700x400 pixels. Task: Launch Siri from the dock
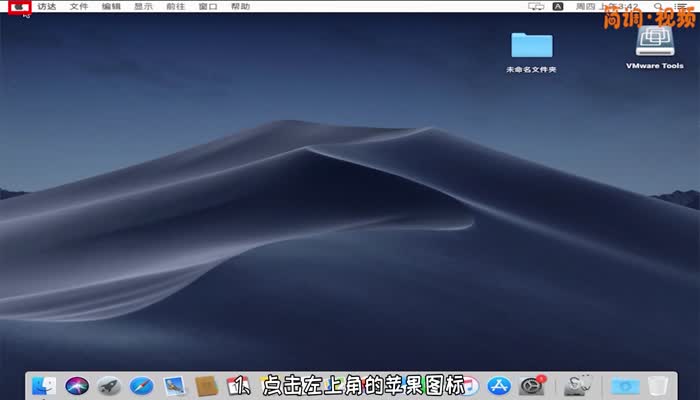click(x=77, y=386)
